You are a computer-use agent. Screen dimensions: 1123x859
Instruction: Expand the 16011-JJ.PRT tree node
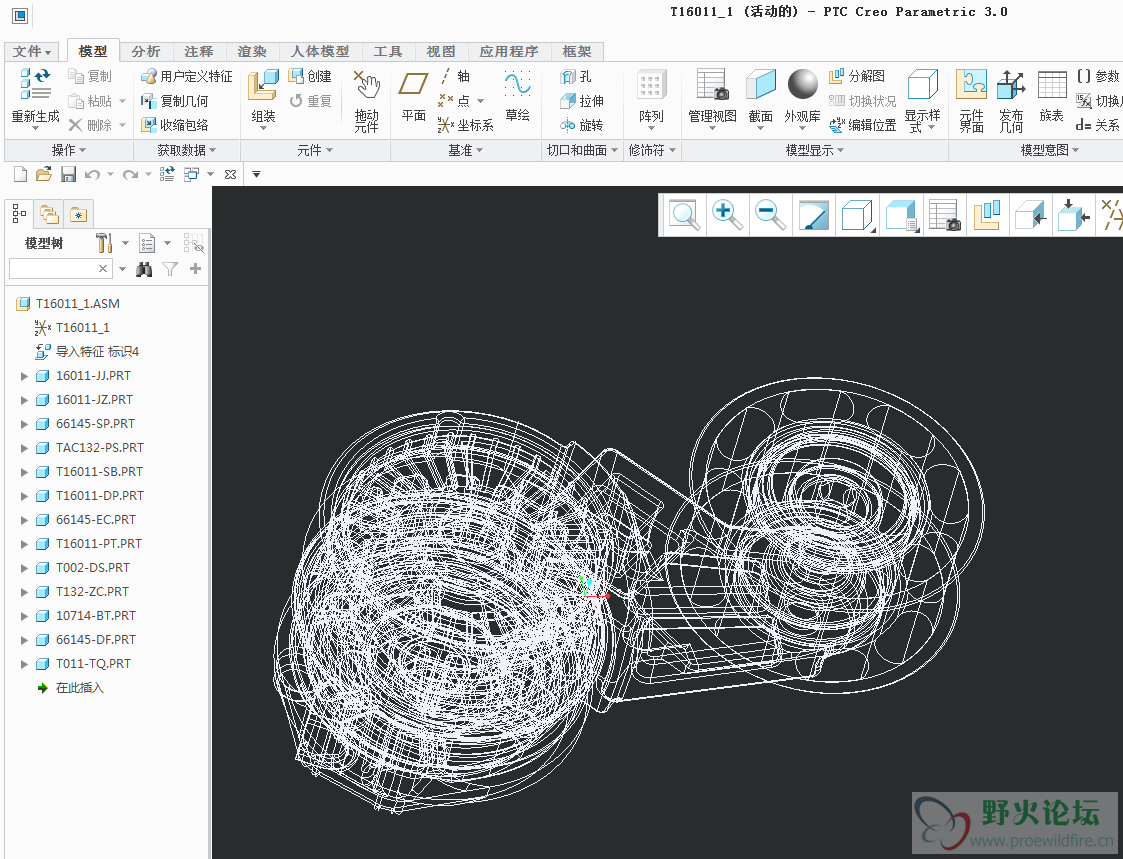(x=24, y=376)
